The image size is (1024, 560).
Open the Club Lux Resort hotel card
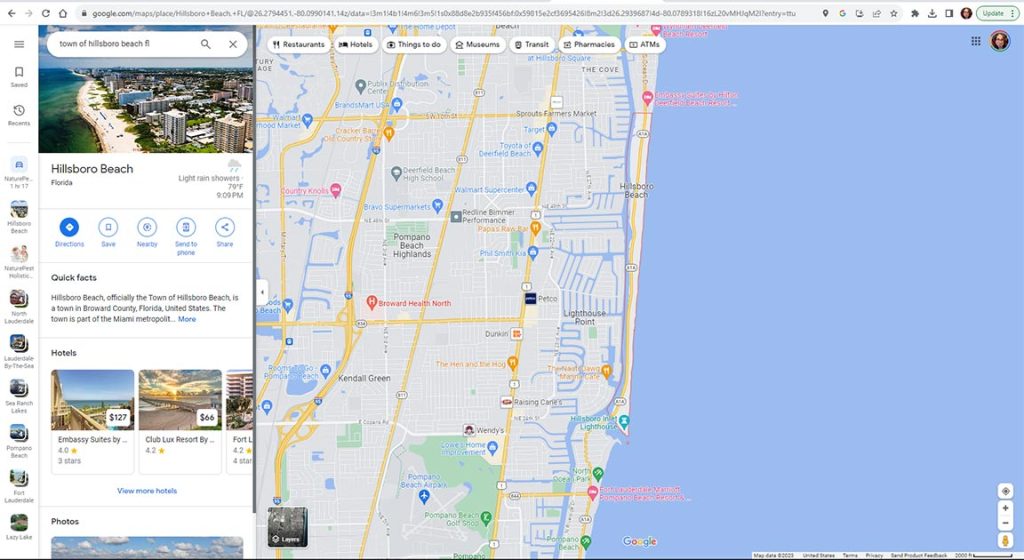pyautogui.click(x=180, y=421)
